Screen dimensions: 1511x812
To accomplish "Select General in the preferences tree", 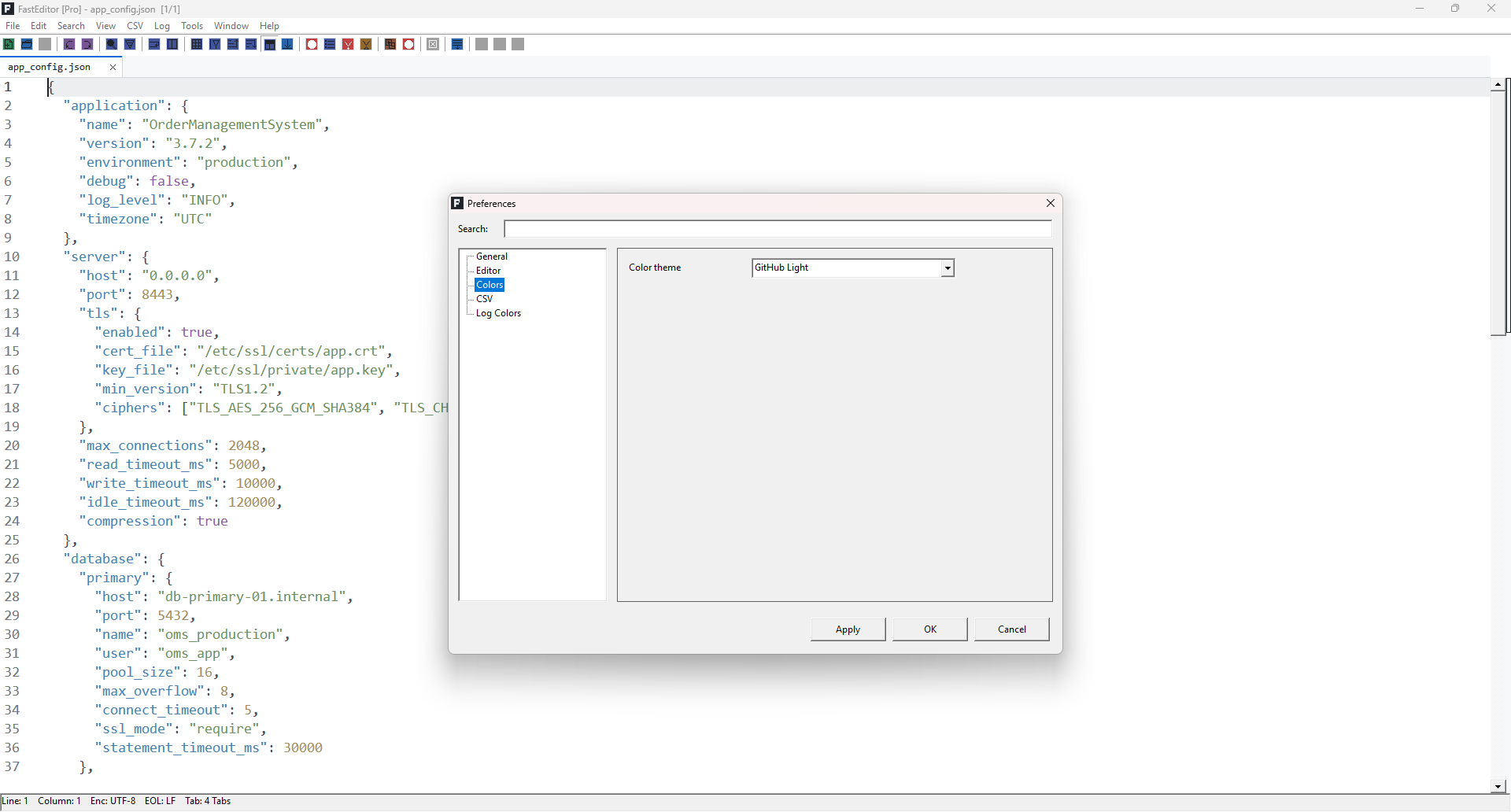I will [492, 257].
